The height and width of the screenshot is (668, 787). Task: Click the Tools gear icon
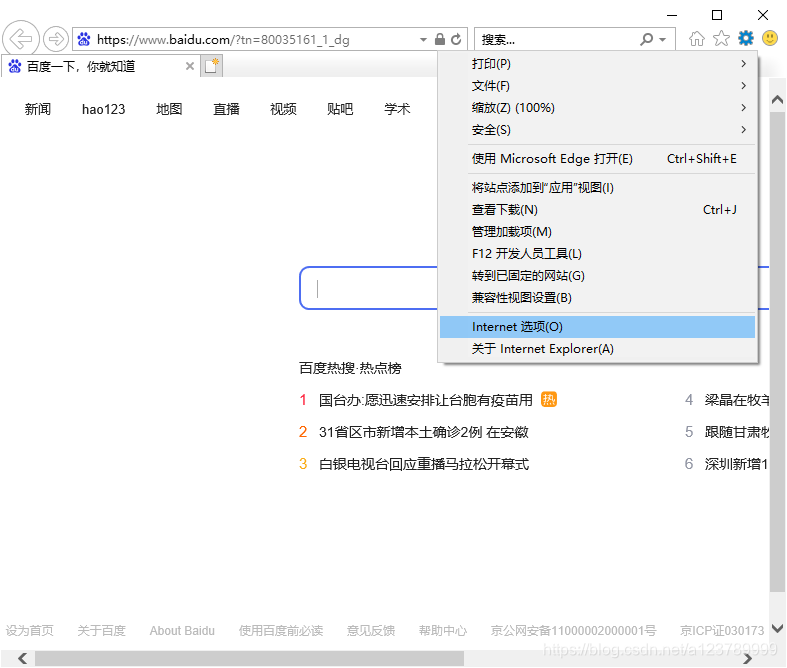746,38
